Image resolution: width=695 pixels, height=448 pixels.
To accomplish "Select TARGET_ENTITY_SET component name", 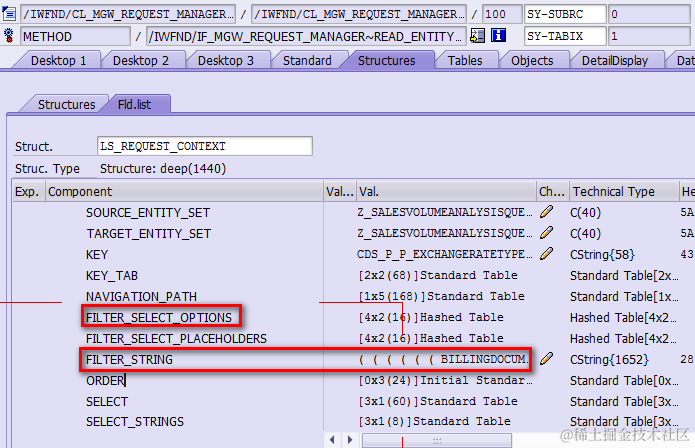I will (x=148, y=234).
